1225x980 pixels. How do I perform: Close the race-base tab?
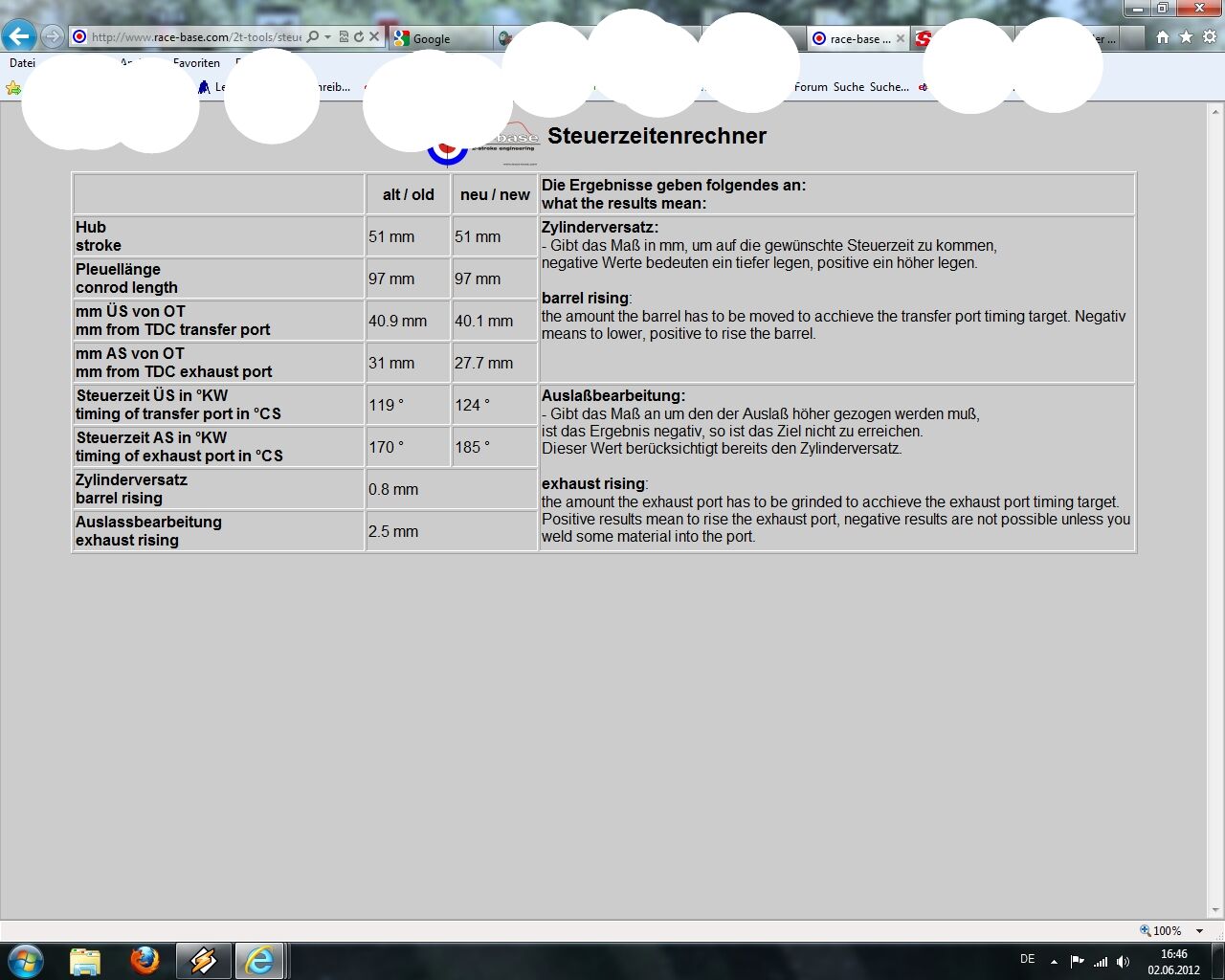tap(900, 39)
